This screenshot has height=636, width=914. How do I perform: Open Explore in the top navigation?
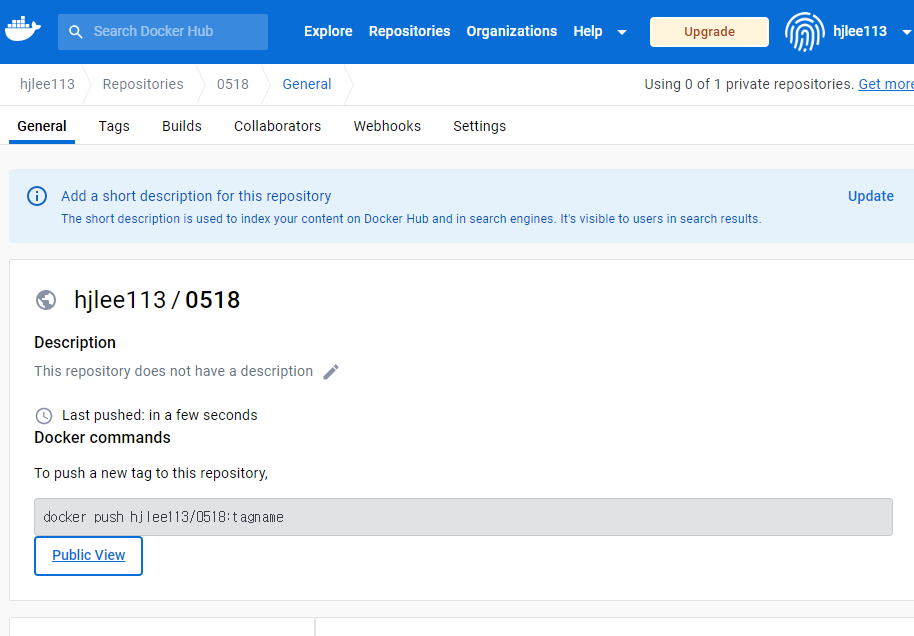(x=328, y=31)
